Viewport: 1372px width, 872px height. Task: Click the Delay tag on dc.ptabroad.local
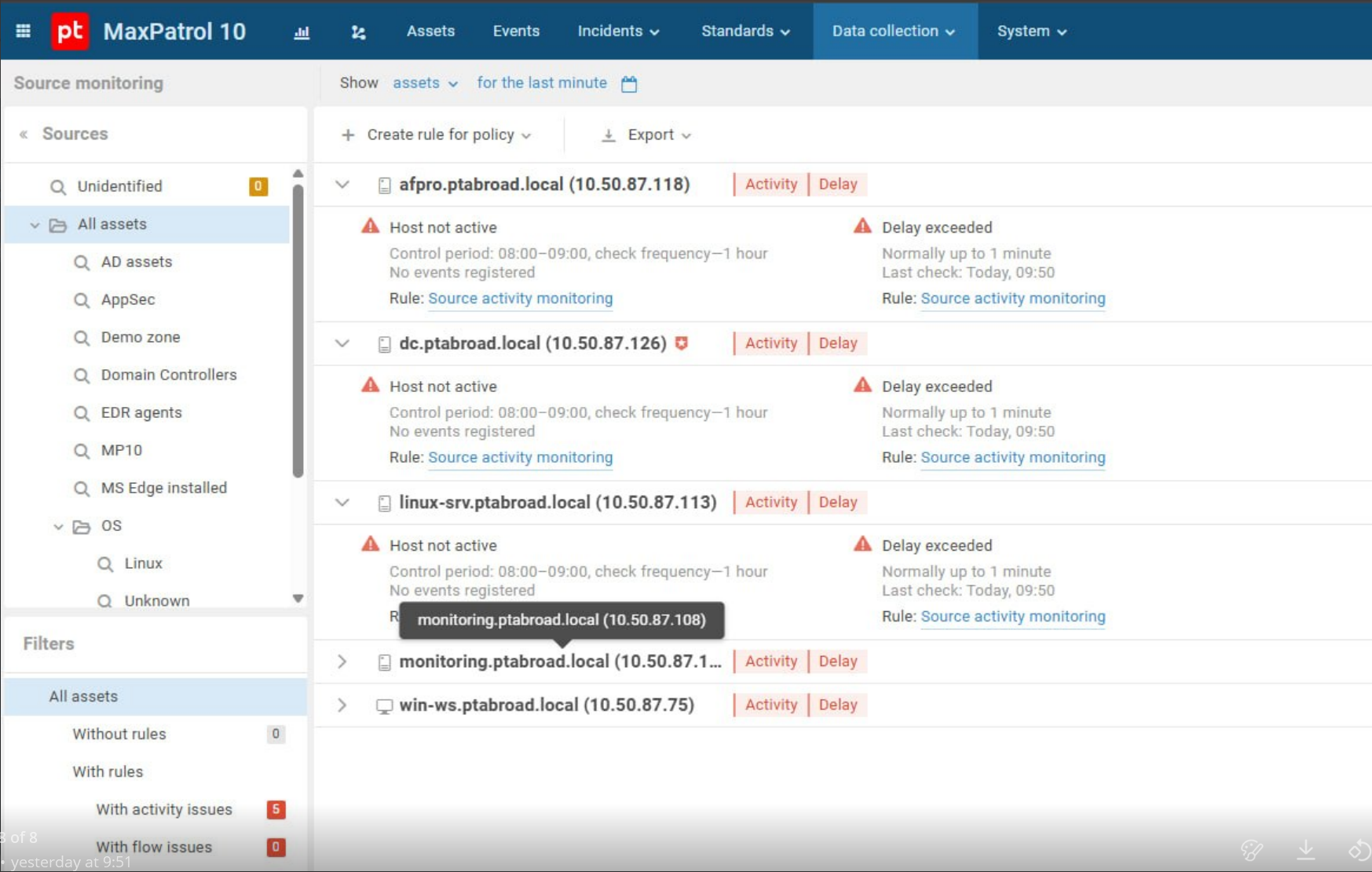coord(838,343)
